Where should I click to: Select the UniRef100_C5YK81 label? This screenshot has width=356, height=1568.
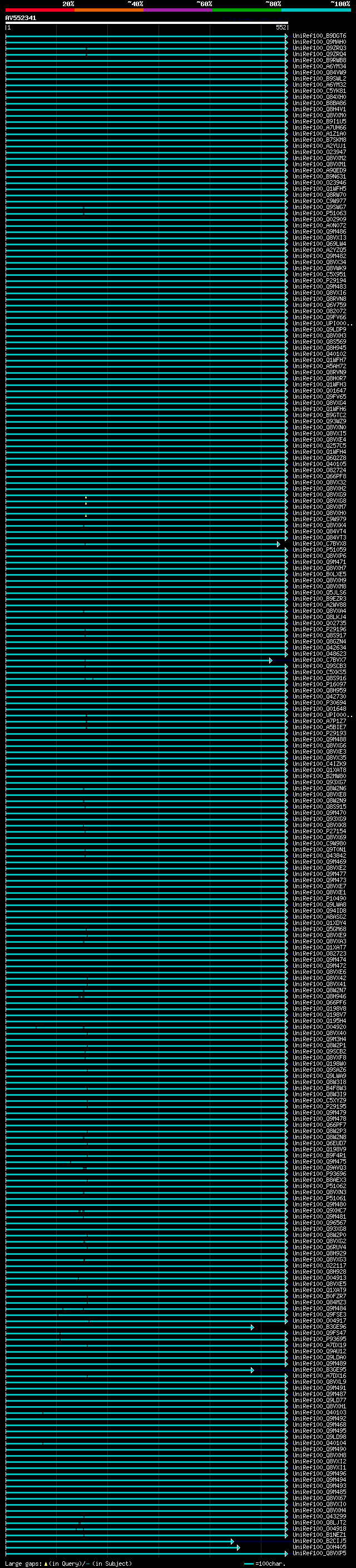(319, 91)
